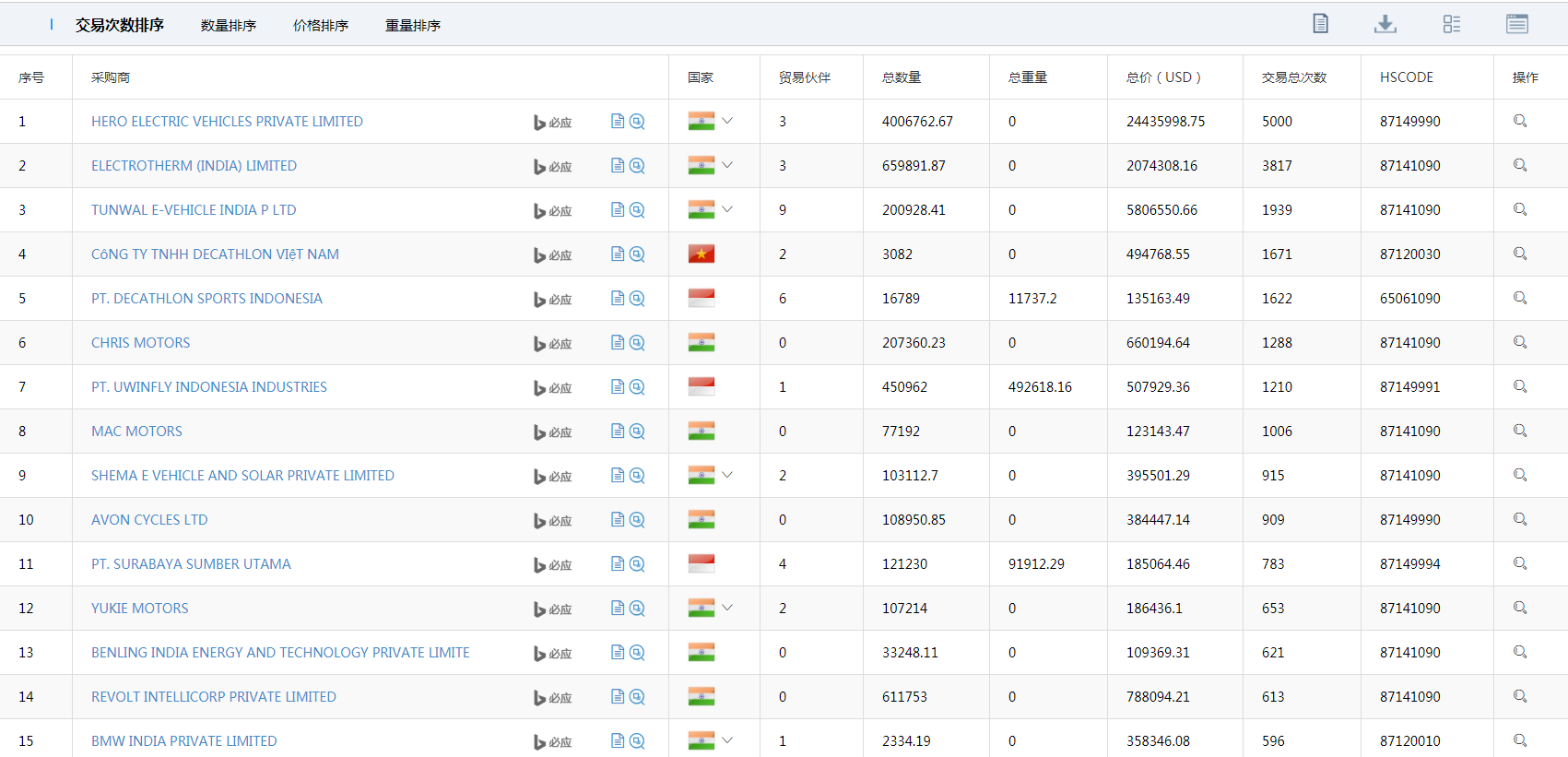Click the action search icon in row 7

(x=1520, y=386)
